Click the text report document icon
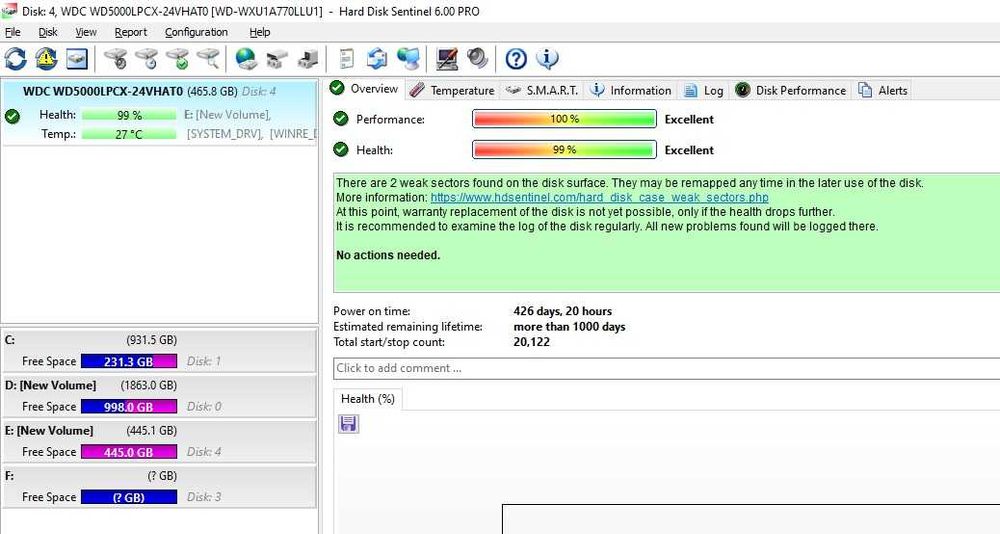 point(346,59)
